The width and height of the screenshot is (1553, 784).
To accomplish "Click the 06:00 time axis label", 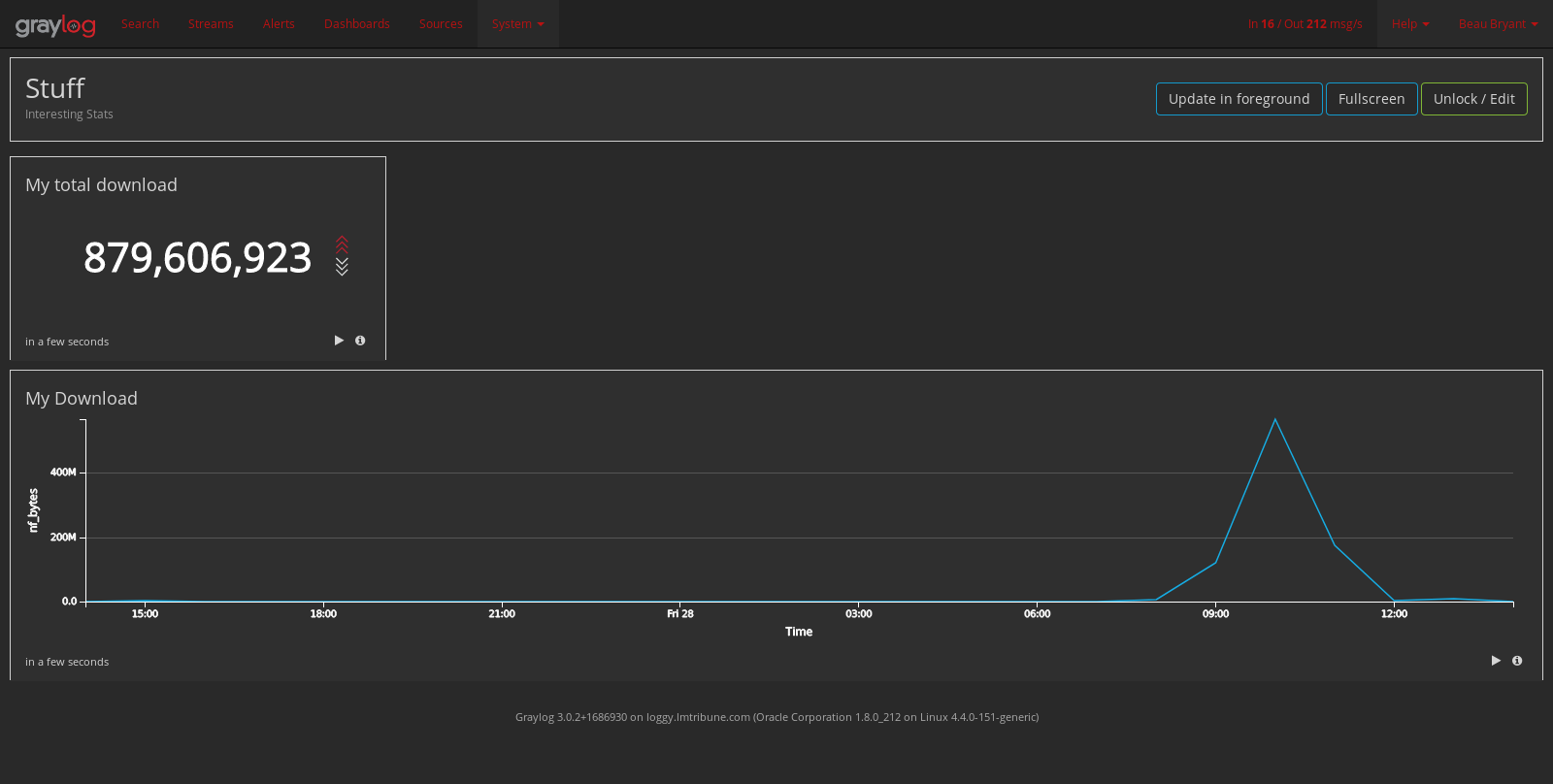I will pyautogui.click(x=1037, y=614).
